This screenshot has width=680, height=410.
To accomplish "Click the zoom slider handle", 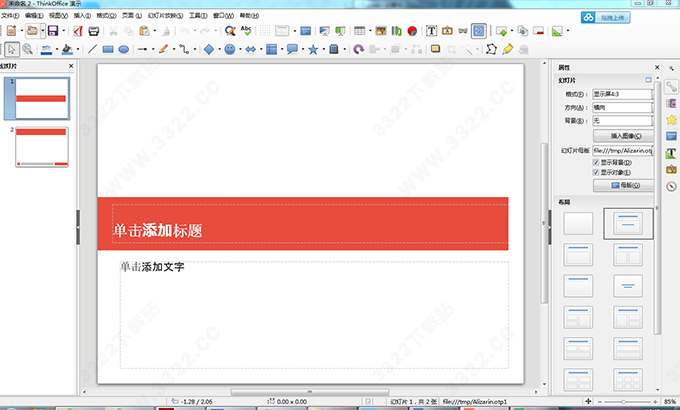I will pos(623,402).
